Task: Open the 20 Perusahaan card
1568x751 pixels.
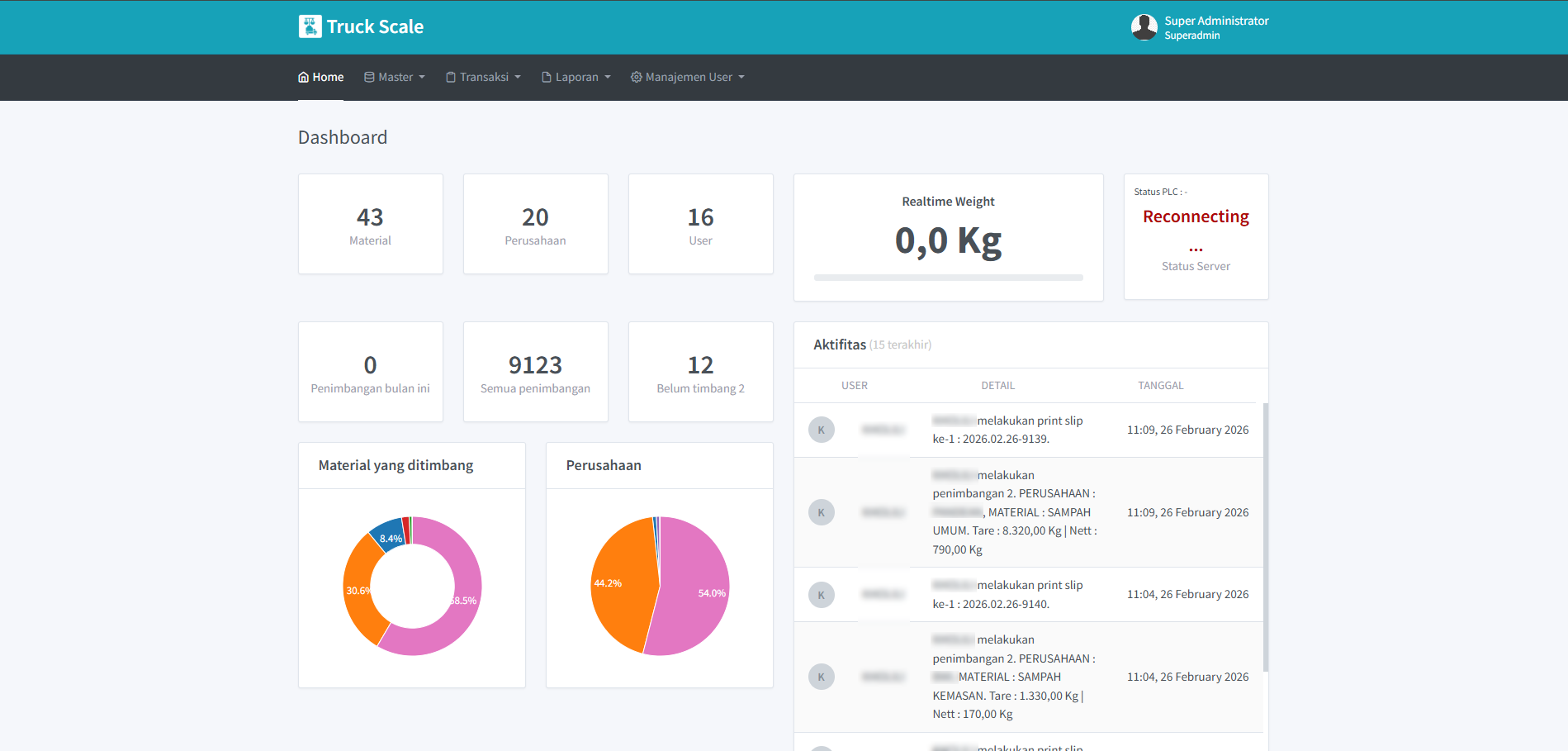Action: [x=536, y=224]
